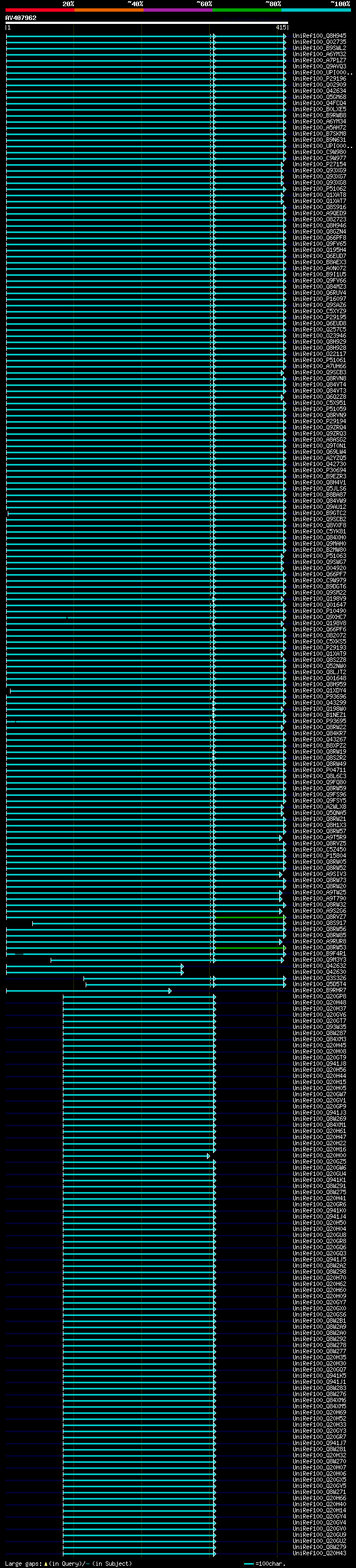Click UniRef100_Q8H946 label
Image resolution: width=356 pixels, height=1568 pixels.
[x=319, y=225]
